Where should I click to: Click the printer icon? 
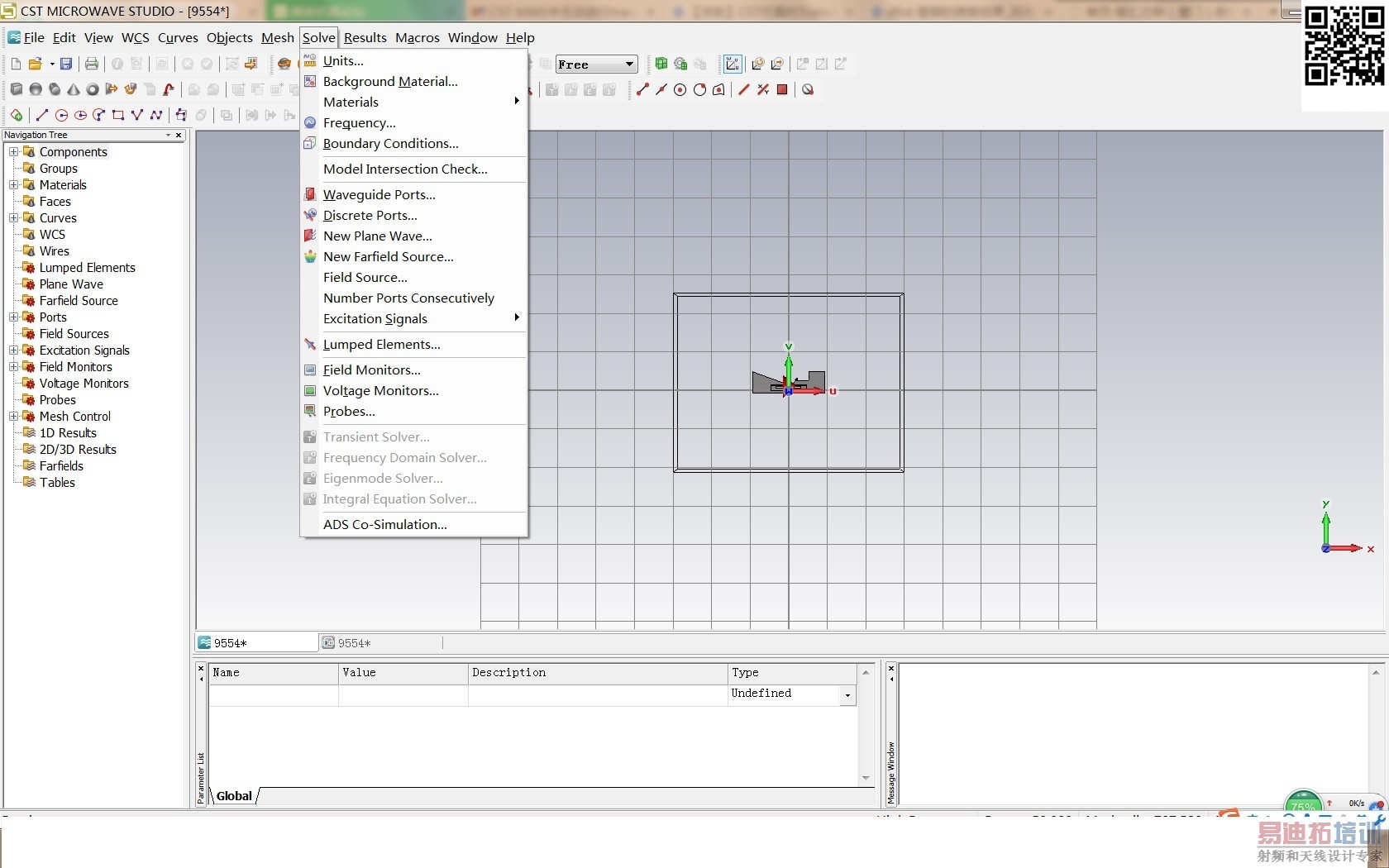92,64
